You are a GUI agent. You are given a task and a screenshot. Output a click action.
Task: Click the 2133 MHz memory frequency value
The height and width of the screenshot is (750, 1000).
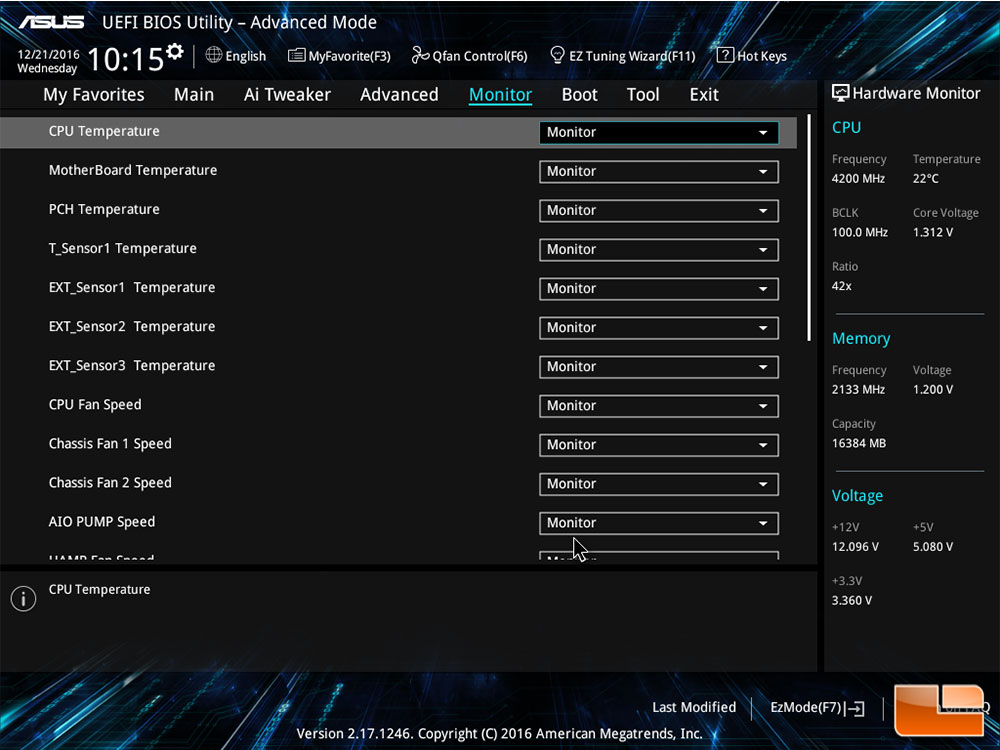coord(858,389)
